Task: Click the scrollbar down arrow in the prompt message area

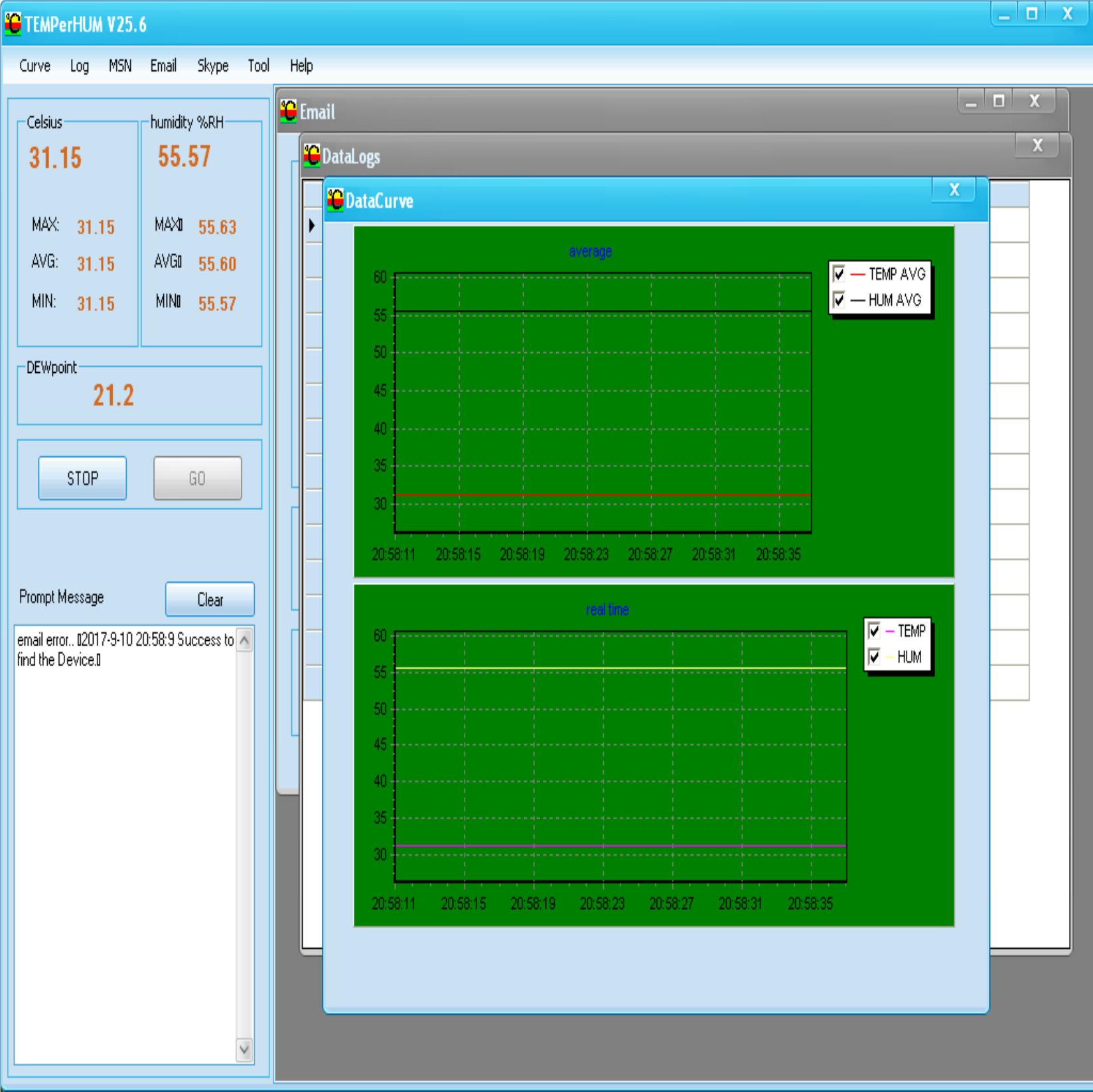Action: click(244, 1050)
